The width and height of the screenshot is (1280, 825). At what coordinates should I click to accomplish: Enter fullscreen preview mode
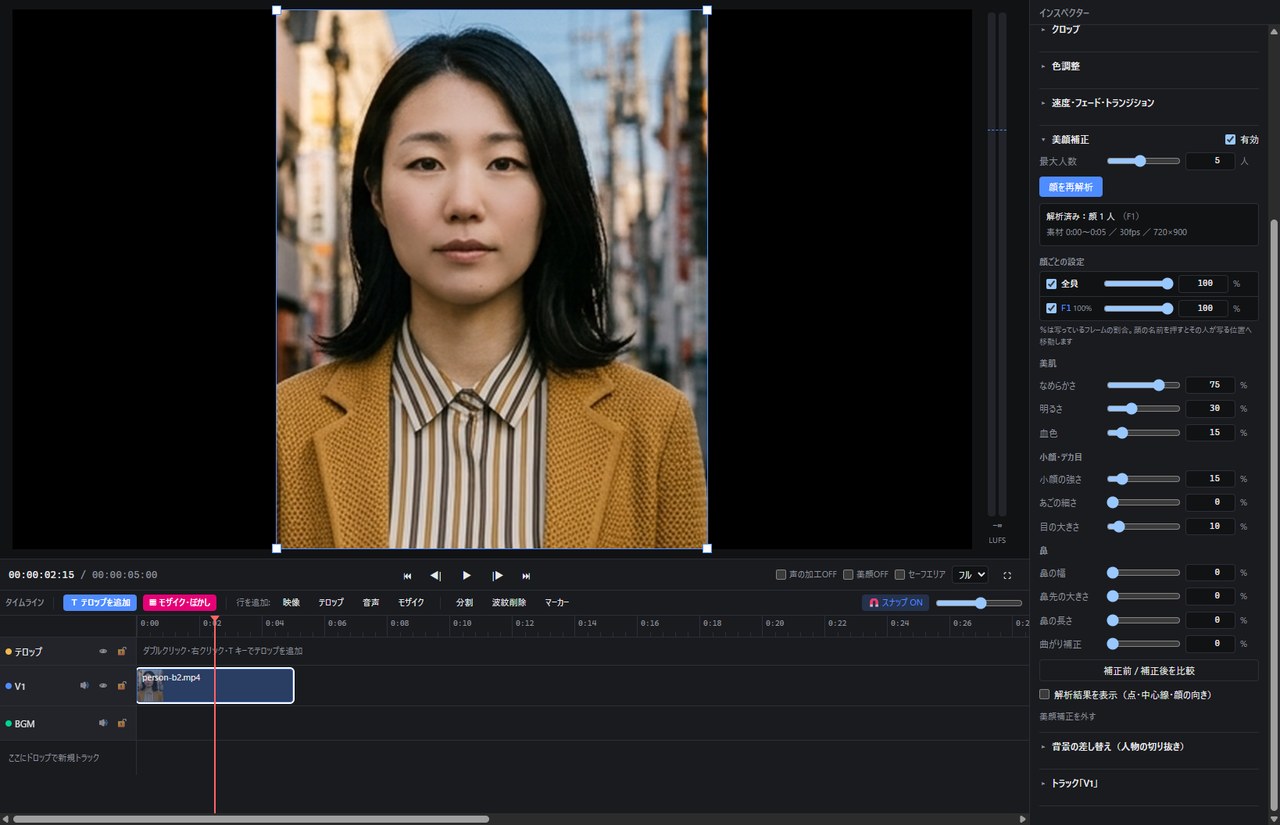click(x=1007, y=575)
